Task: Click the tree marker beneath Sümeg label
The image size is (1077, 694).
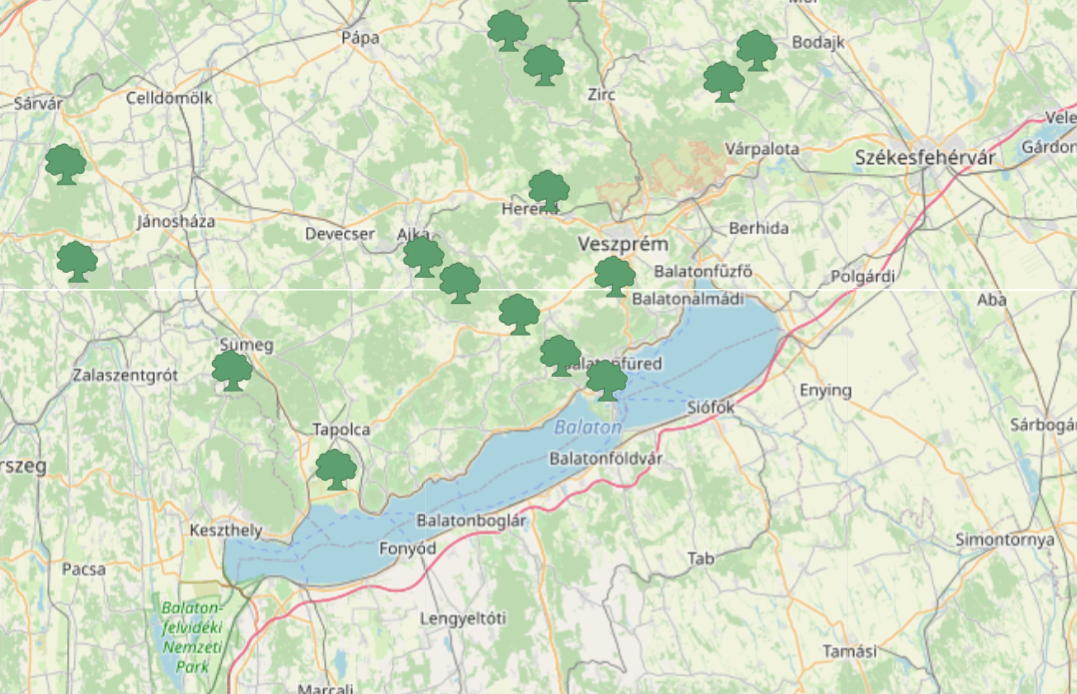Action: [x=232, y=370]
